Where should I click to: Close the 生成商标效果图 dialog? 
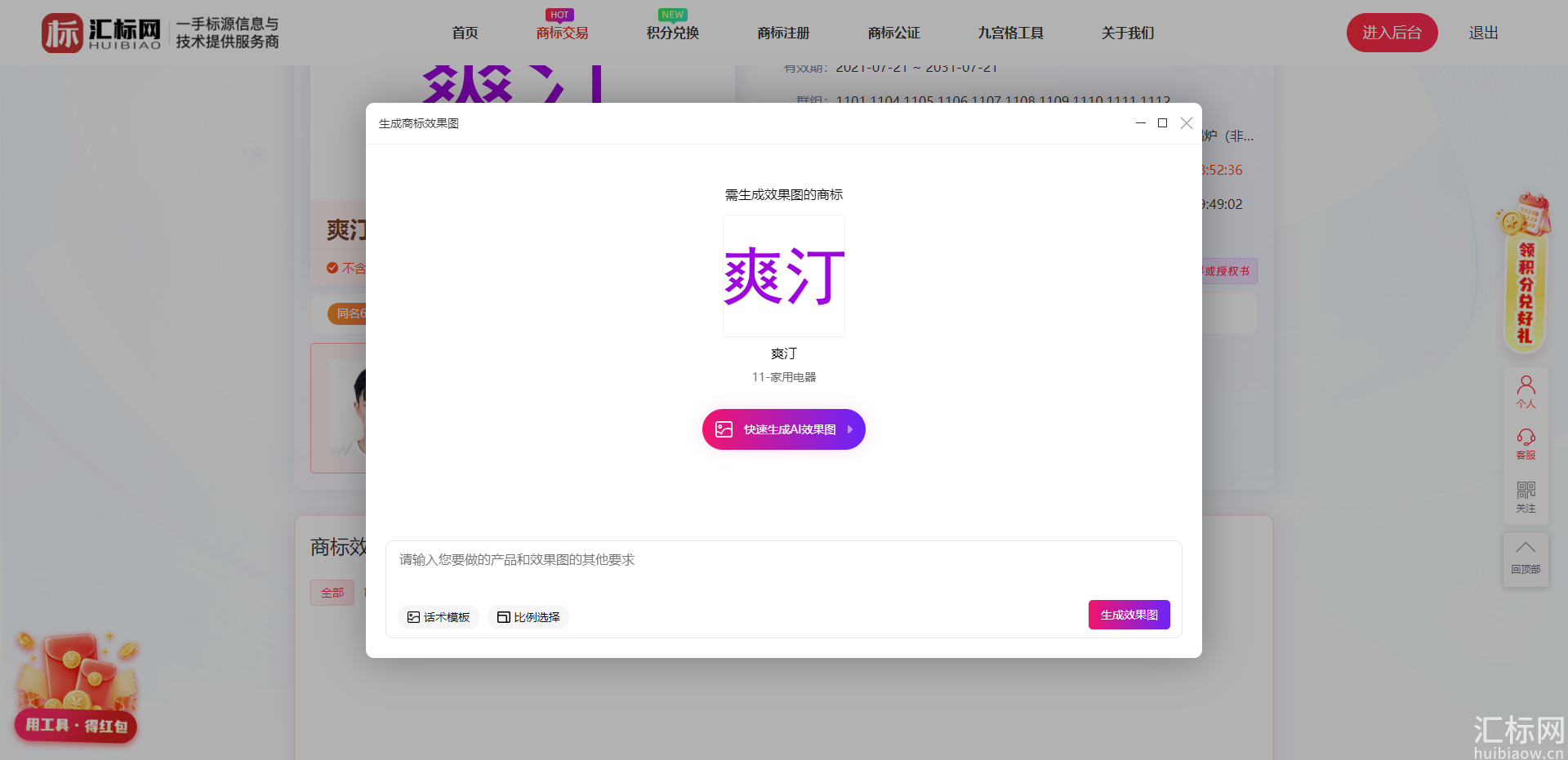1187,123
